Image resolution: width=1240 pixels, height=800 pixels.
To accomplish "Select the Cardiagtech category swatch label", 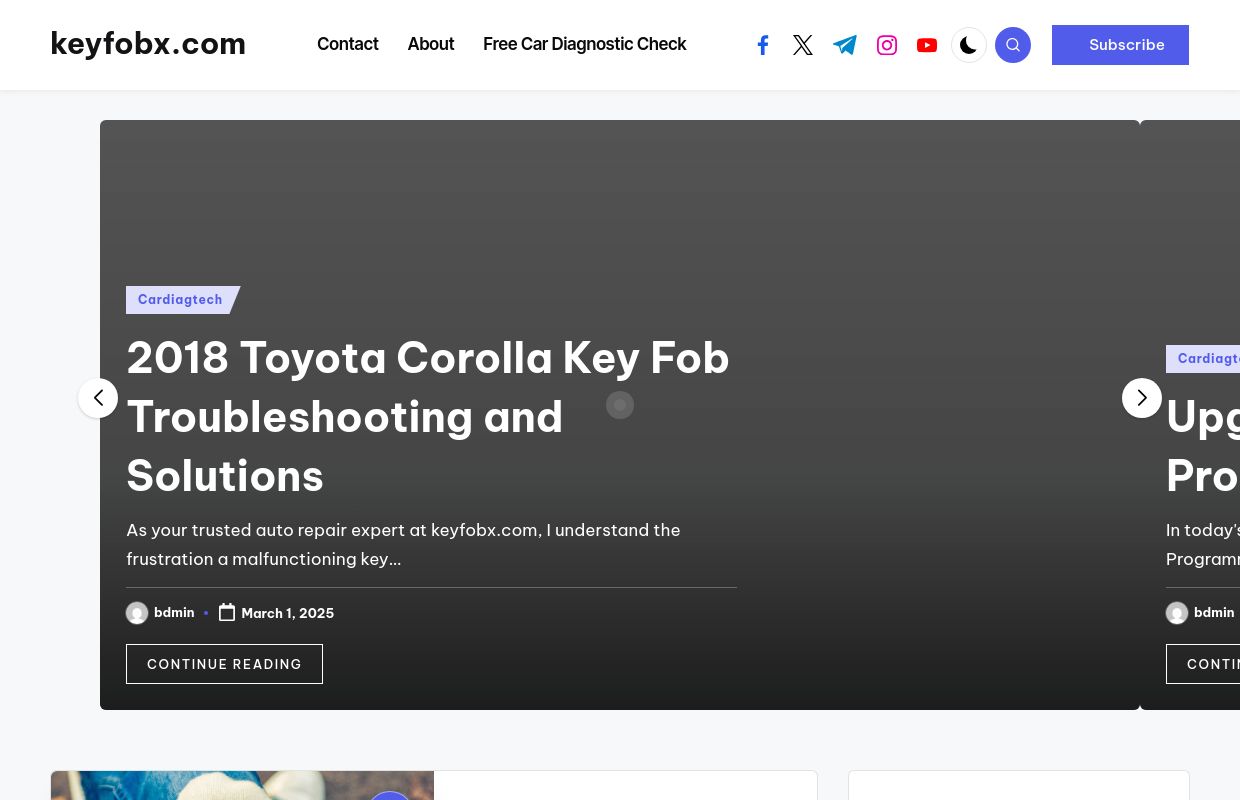I will coord(180,300).
